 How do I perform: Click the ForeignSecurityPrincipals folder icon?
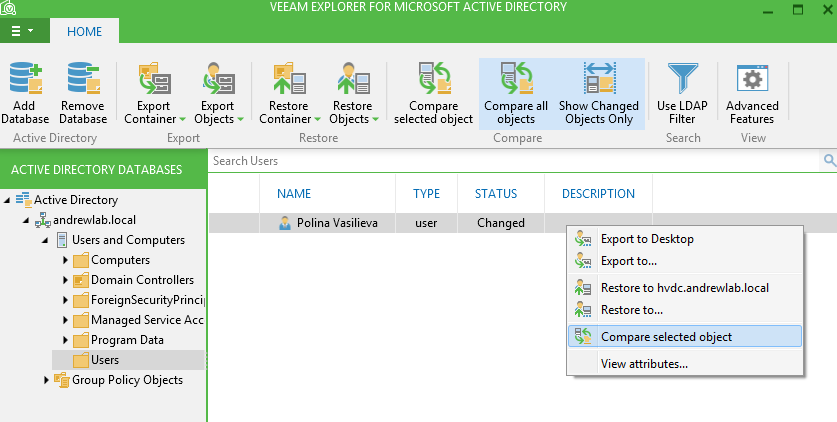point(81,300)
